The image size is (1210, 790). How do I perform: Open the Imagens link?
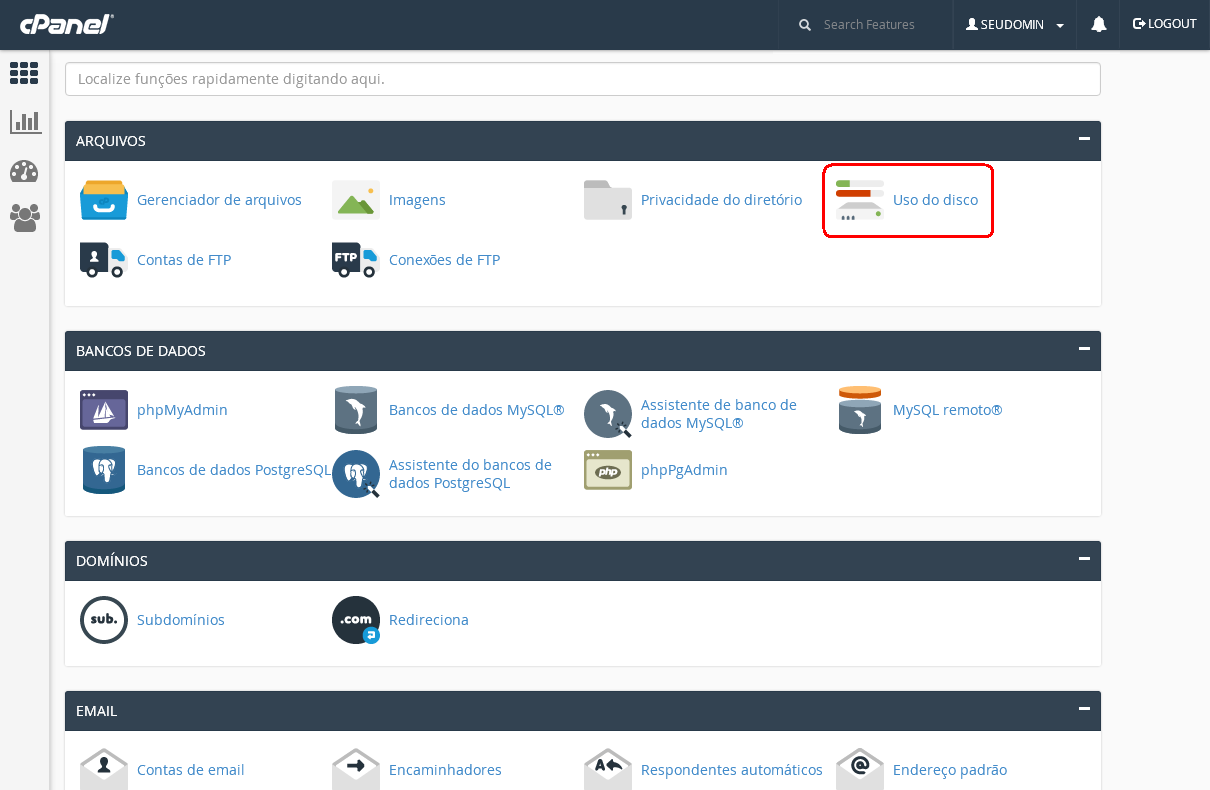[417, 200]
